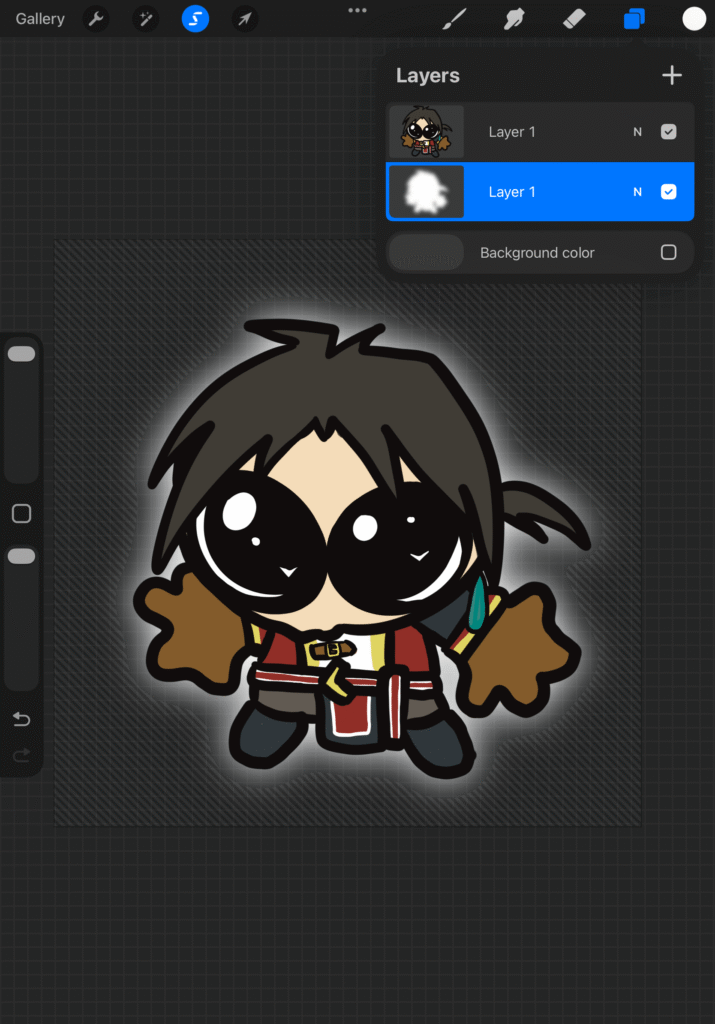
Task: Select the Smudge tool
Action: 514,19
